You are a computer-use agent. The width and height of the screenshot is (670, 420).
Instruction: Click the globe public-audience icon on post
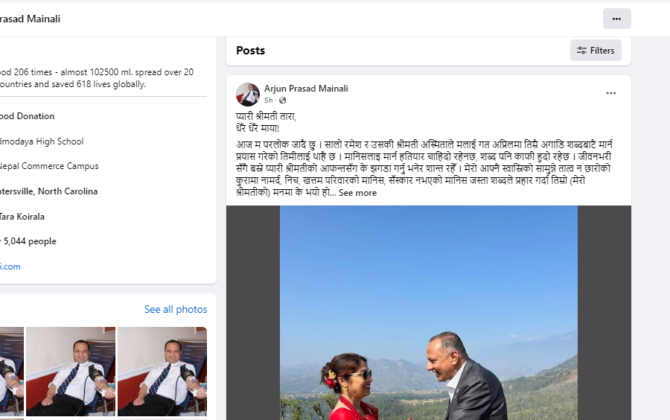pos(282,100)
